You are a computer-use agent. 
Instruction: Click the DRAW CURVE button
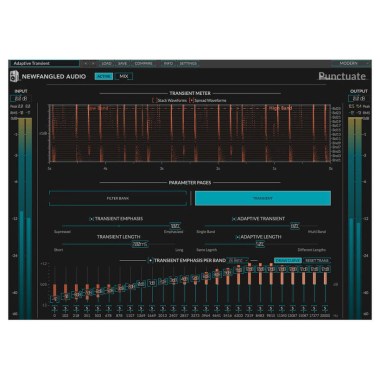tap(288, 260)
